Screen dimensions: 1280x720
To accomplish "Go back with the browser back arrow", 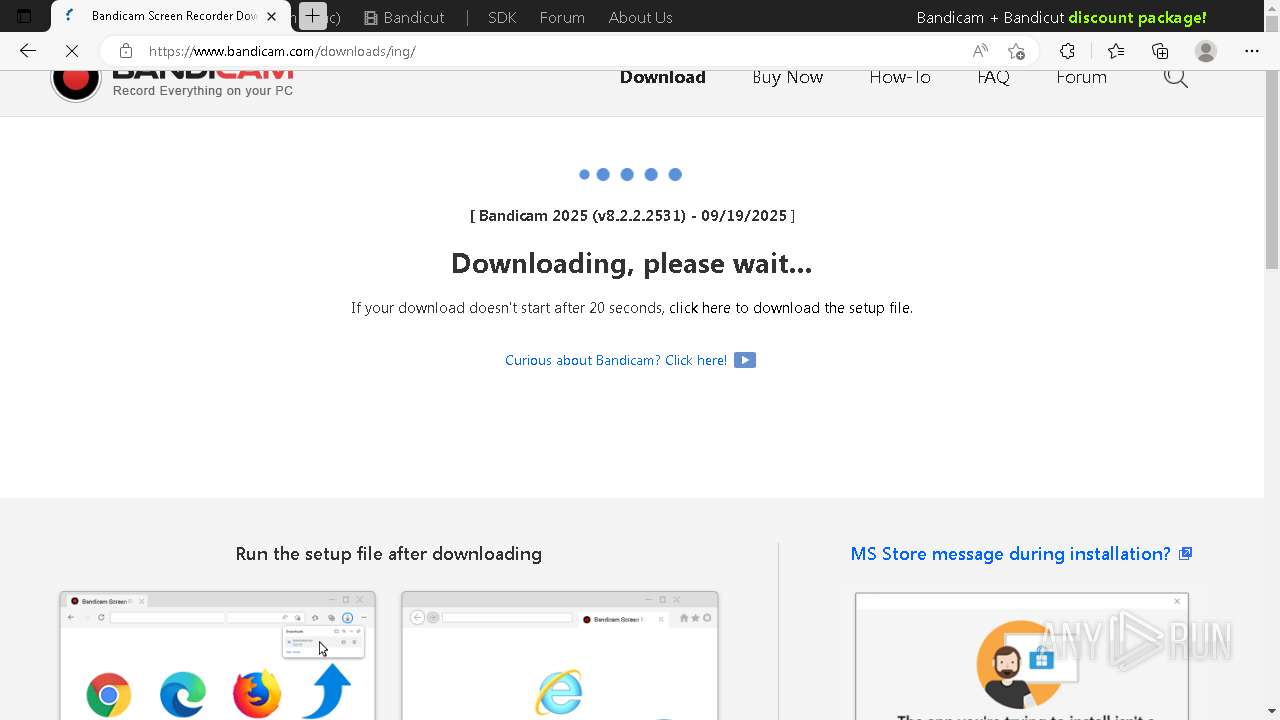I will pos(28,51).
